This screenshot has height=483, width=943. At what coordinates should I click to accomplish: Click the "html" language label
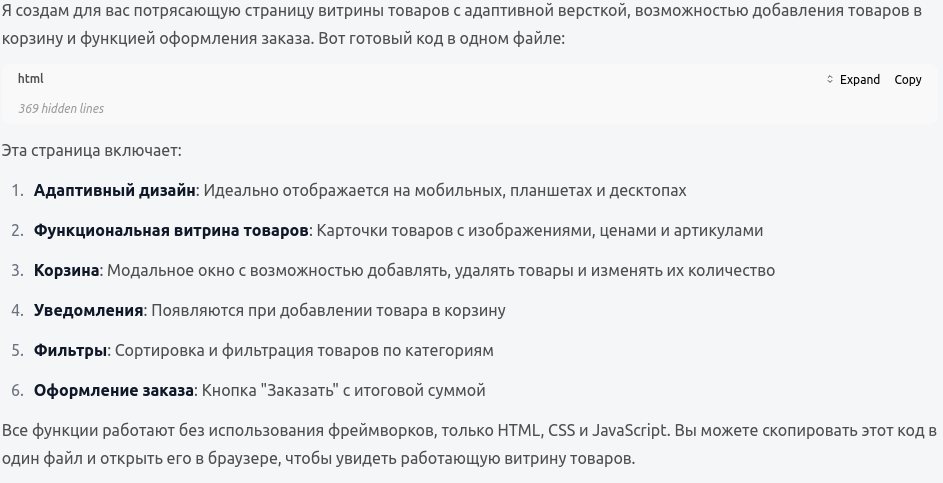31,79
